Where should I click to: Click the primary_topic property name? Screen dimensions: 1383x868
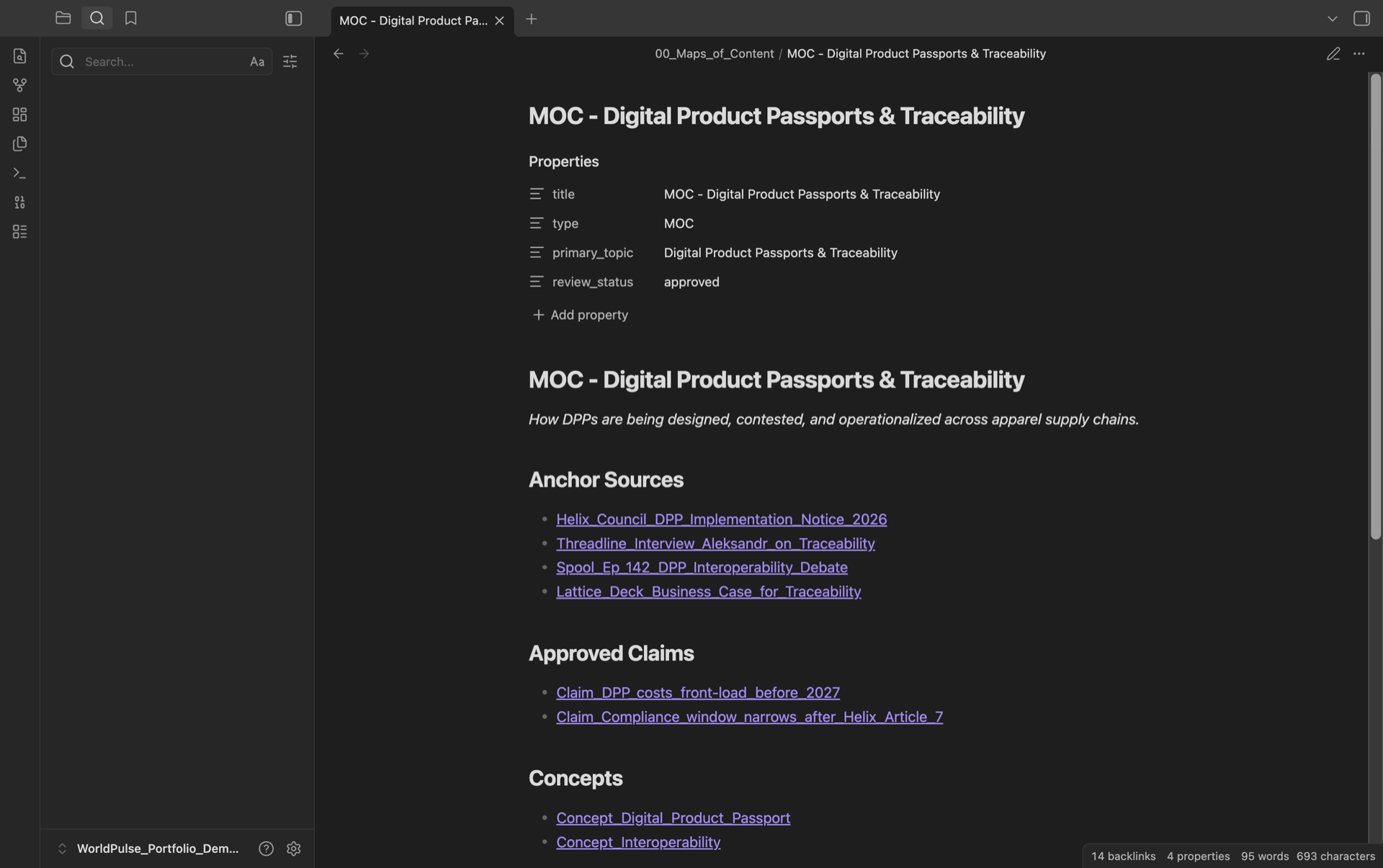point(592,253)
